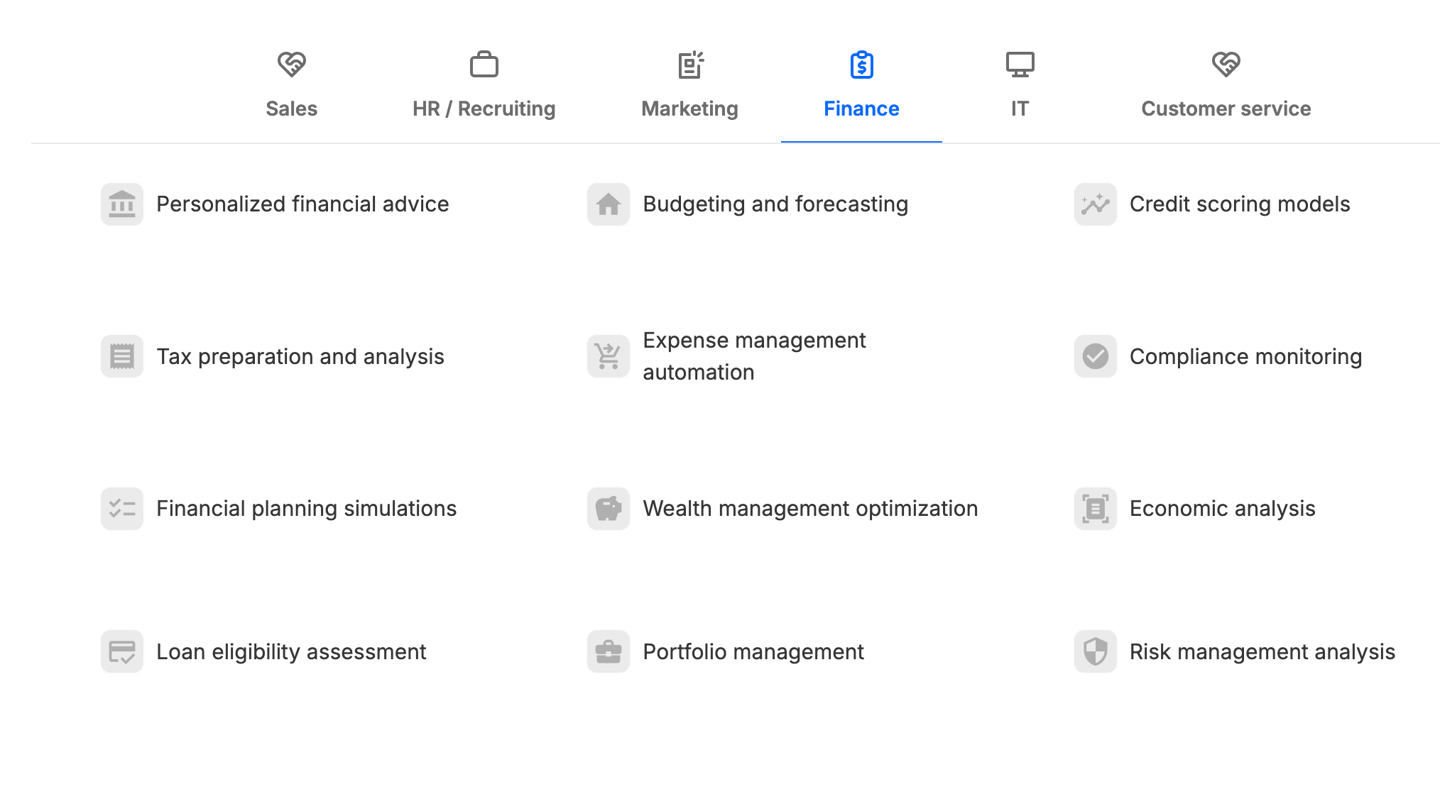Click the Finance tab label
The image size is (1440, 800).
861,109
